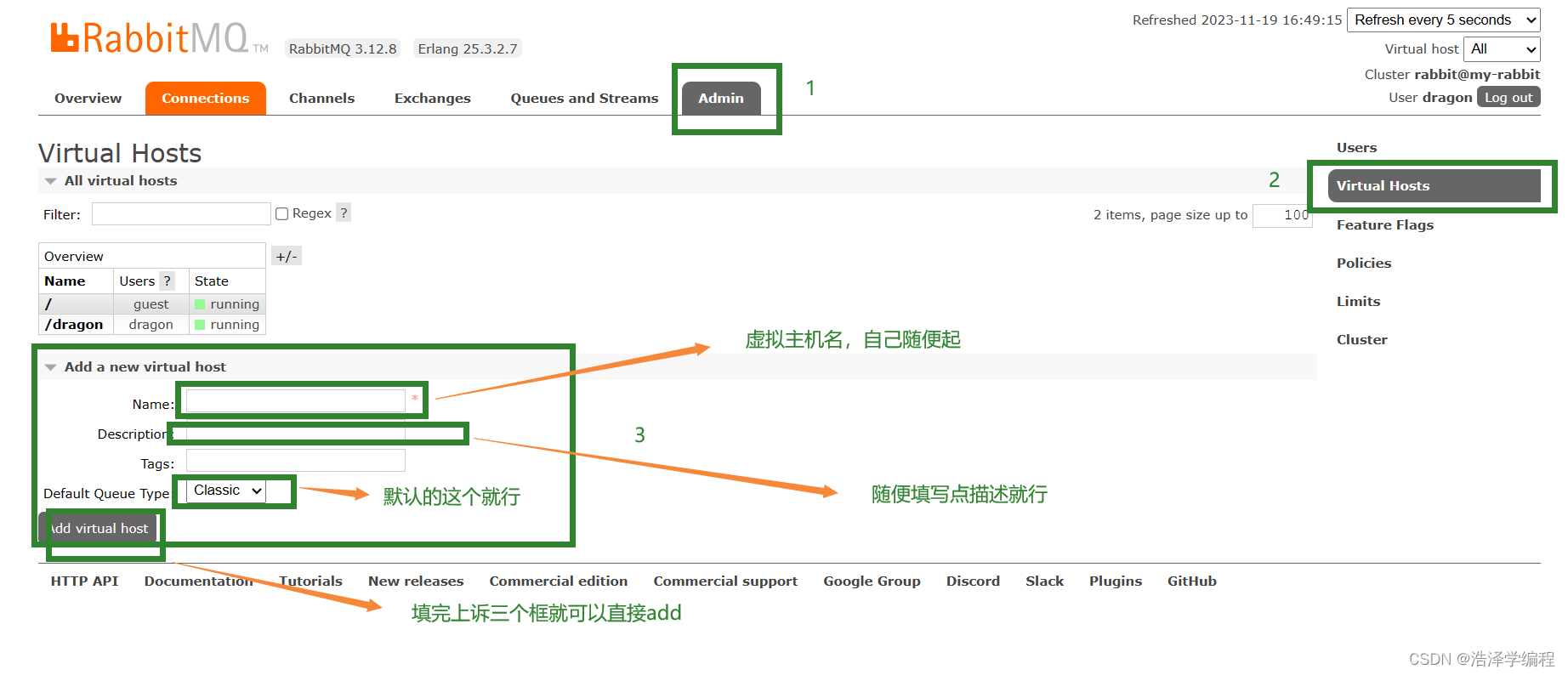This screenshot has width=1568, height=675.
Task: Click the Description input field
Action: pyautogui.click(x=295, y=433)
